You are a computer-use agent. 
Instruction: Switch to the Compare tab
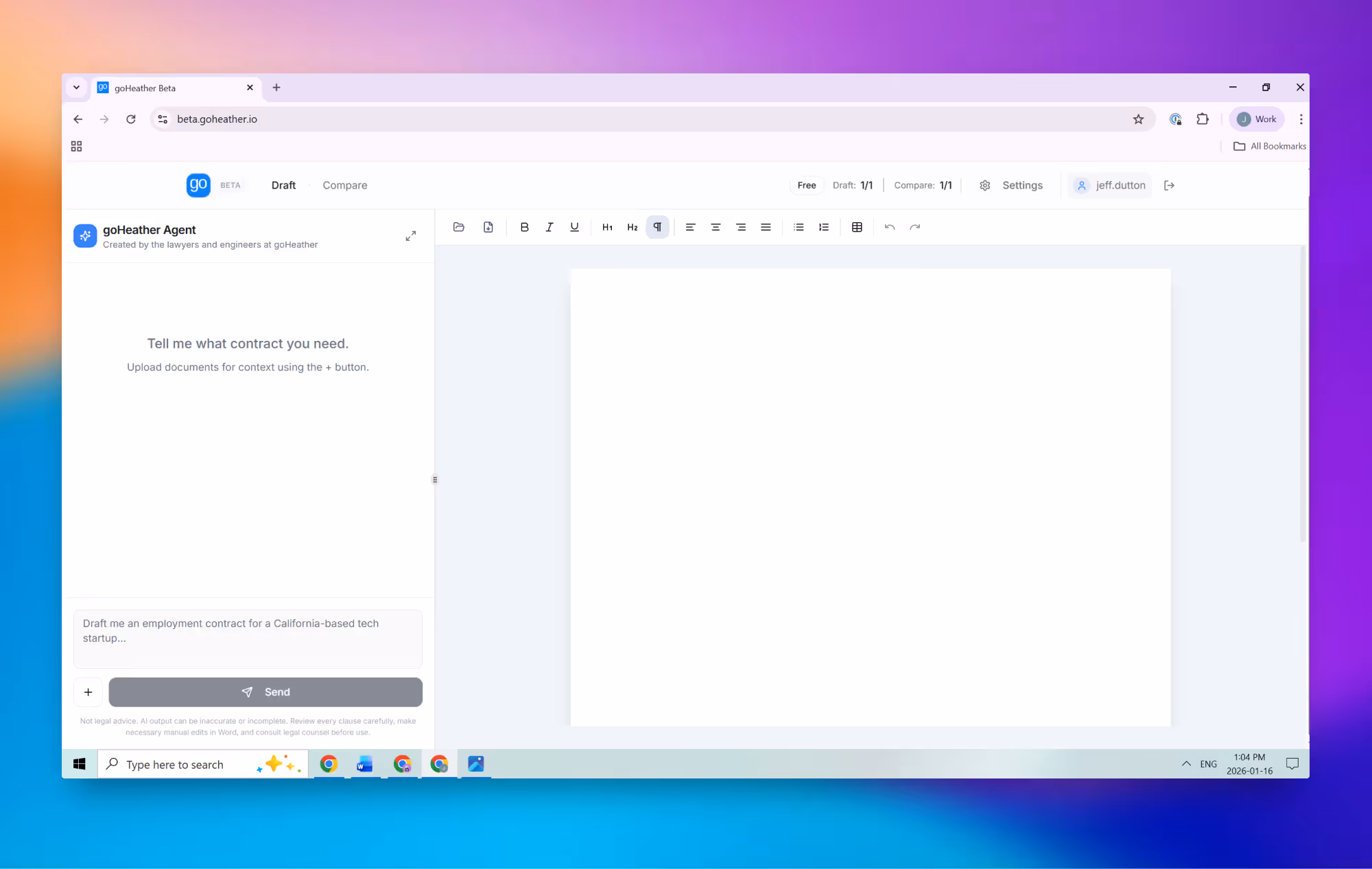tap(344, 185)
